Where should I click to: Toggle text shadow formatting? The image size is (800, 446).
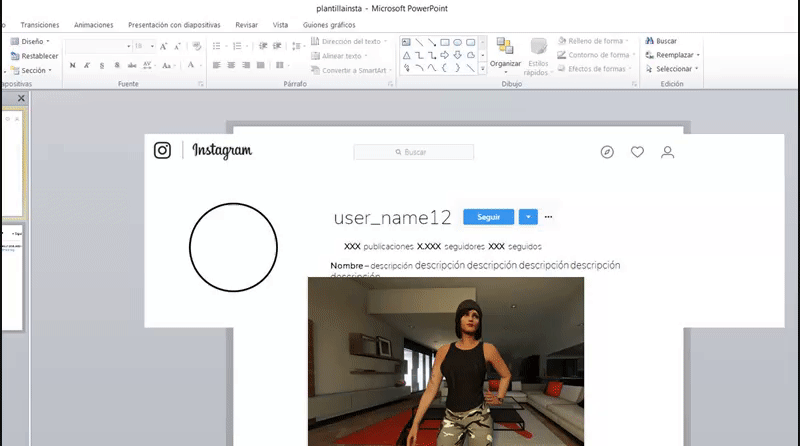(117, 65)
